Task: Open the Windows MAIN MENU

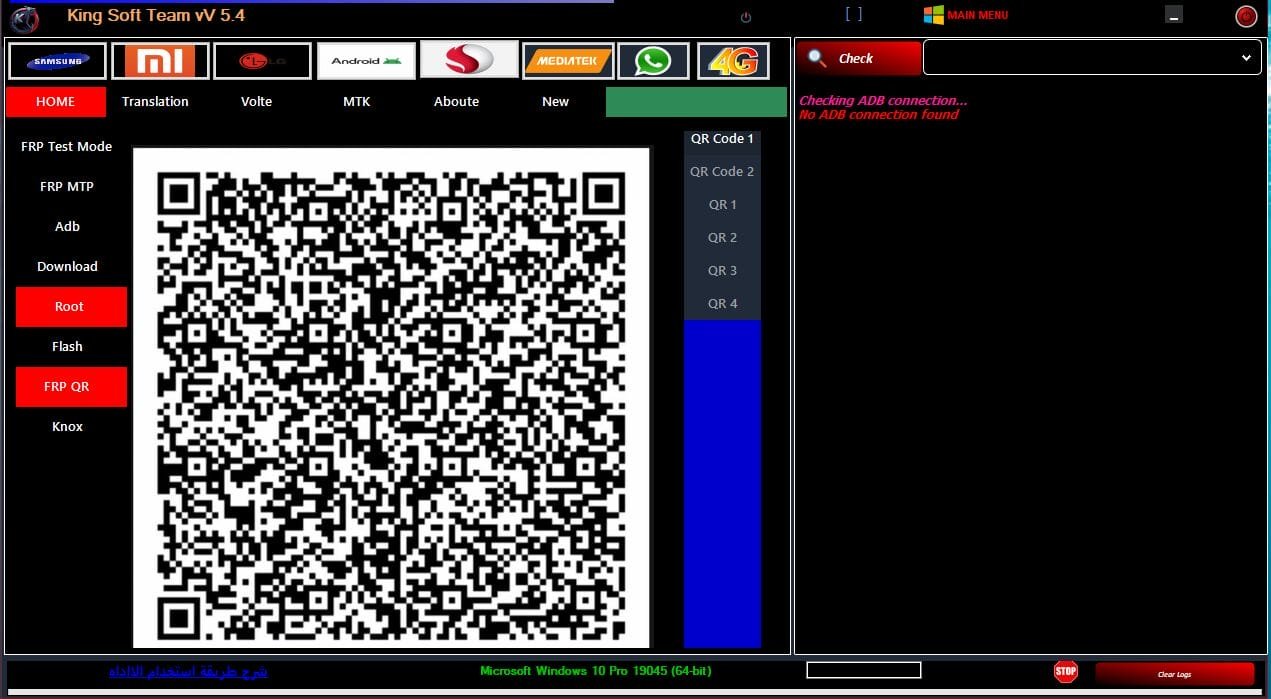Action: click(x=966, y=15)
